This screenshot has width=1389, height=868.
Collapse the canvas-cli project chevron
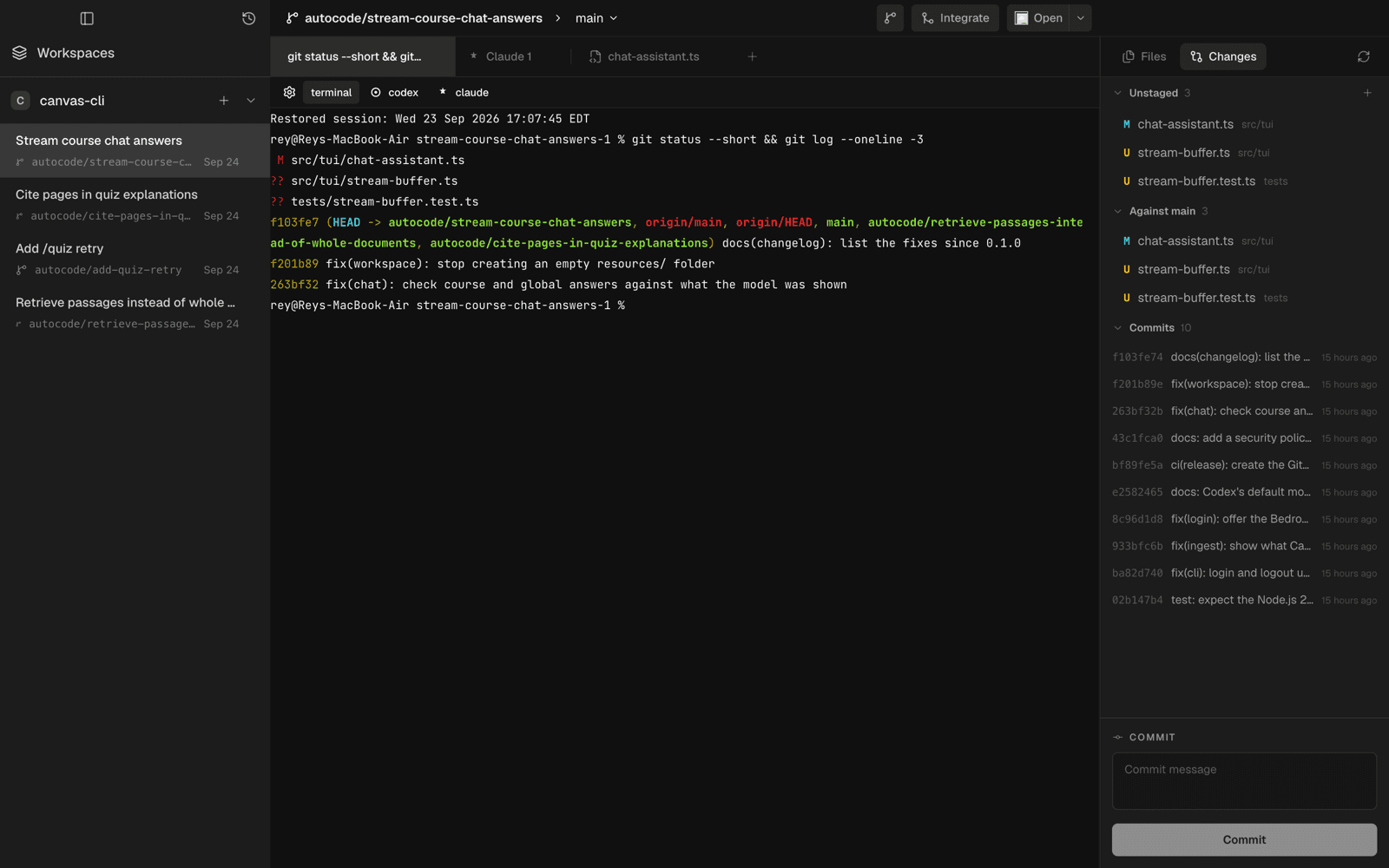251,101
